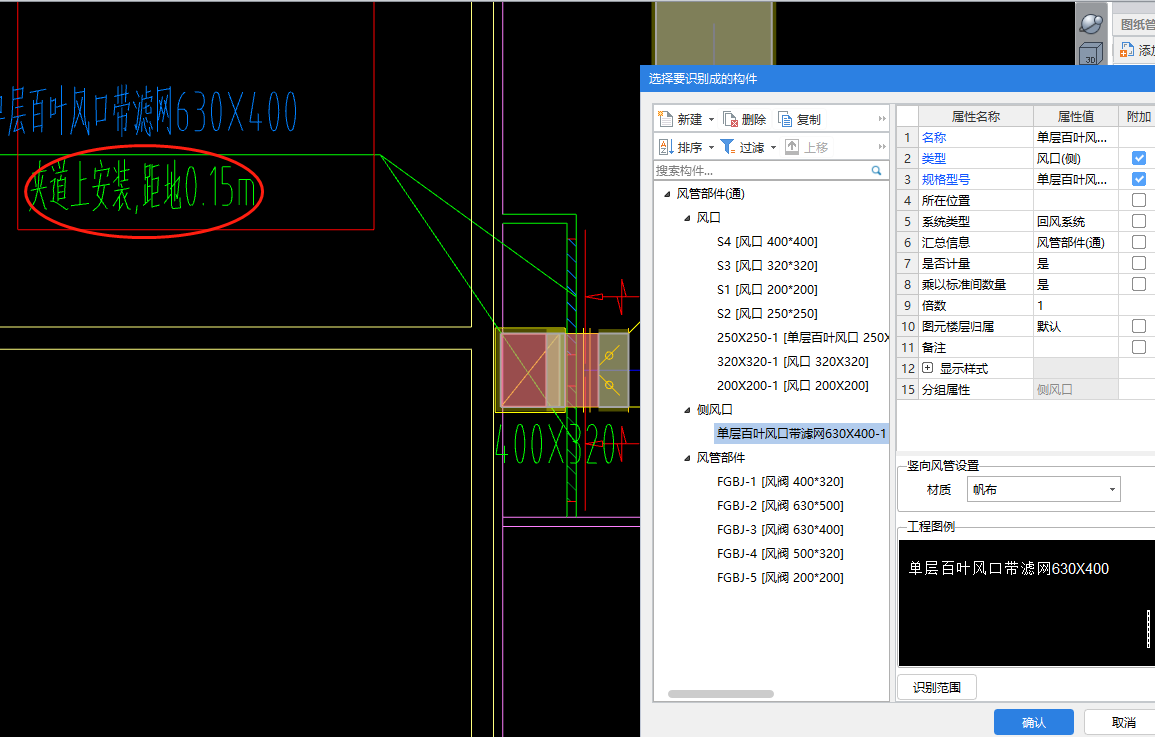Enable 附加 checkbox for 备注 row
This screenshot has width=1155, height=737.
click(1139, 347)
